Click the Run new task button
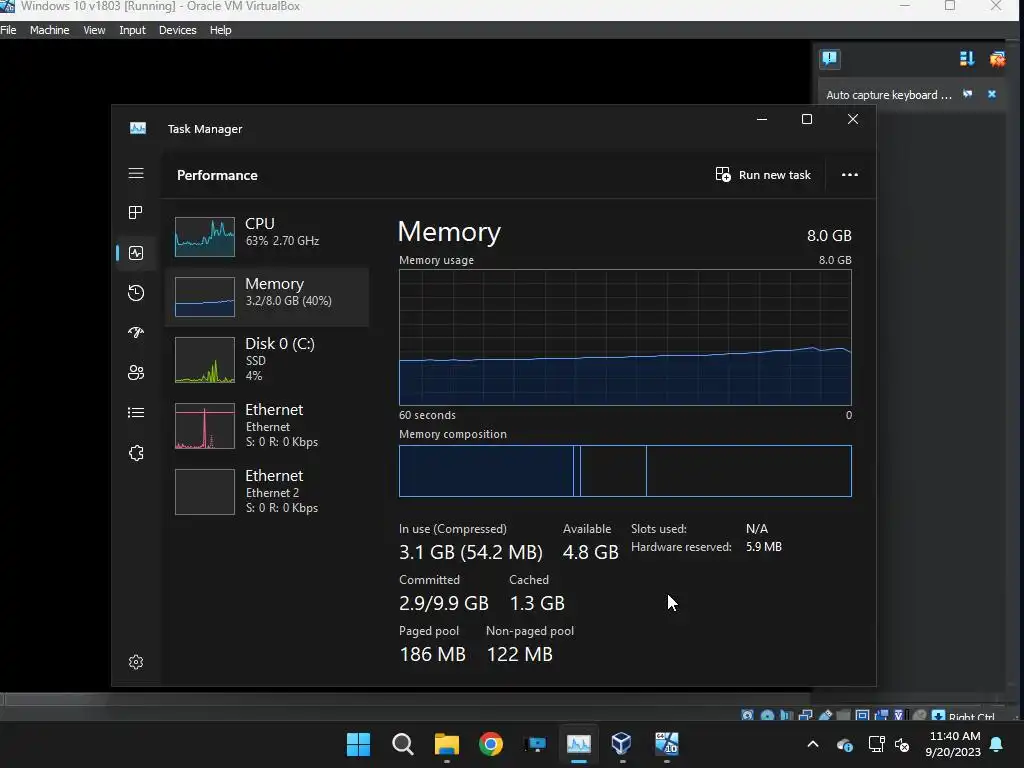 (x=763, y=175)
